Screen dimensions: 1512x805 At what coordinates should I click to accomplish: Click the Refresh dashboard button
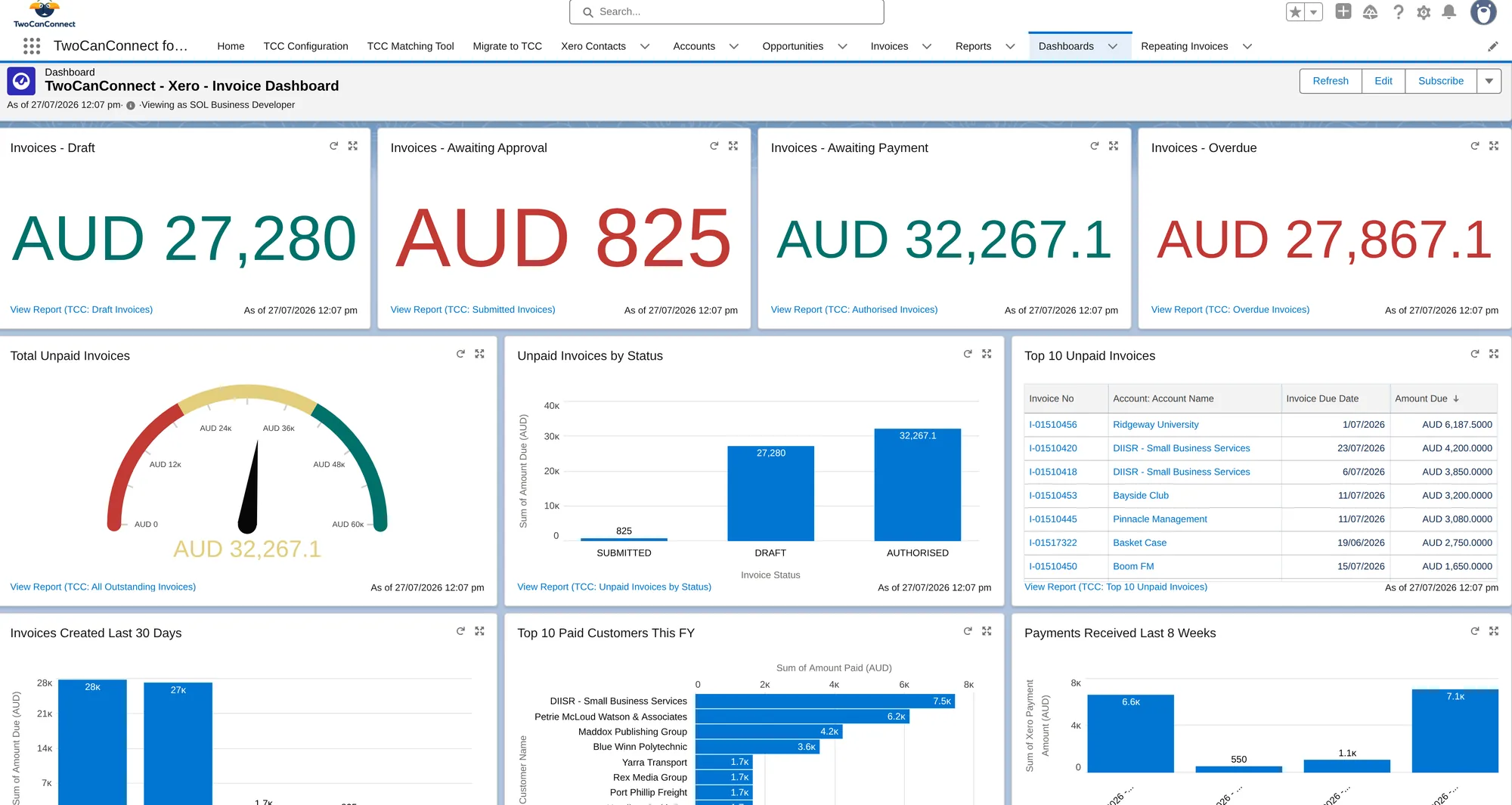(x=1331, y=81)
